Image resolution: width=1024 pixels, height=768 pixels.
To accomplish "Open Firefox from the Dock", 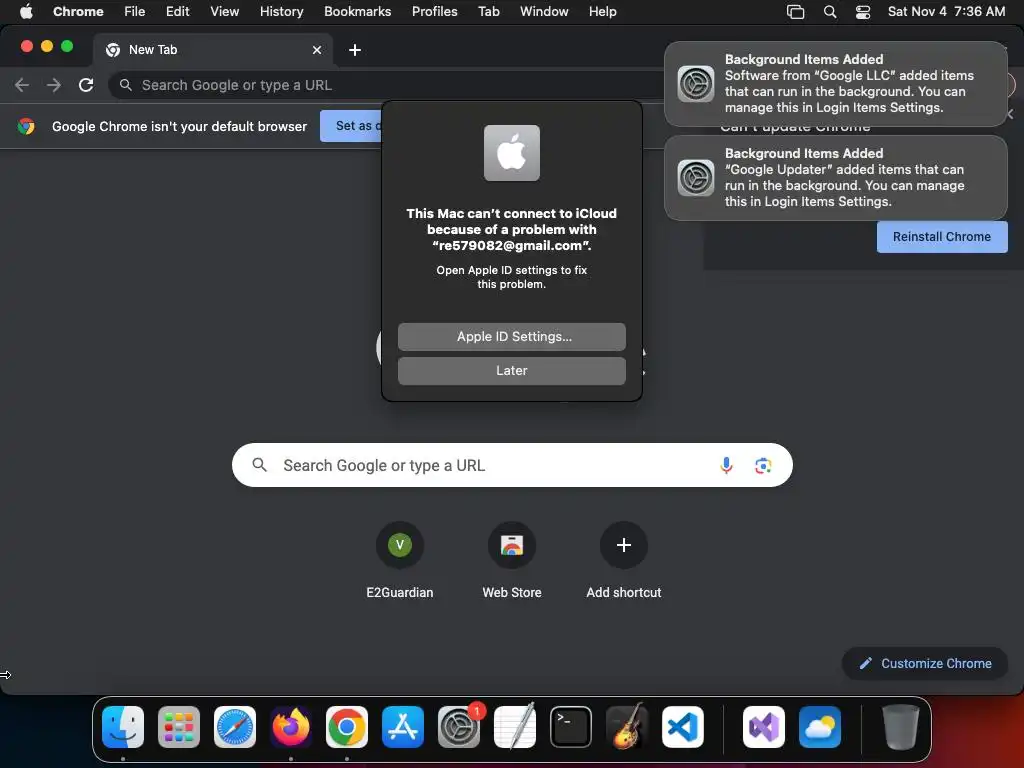I will coord(291,727).
